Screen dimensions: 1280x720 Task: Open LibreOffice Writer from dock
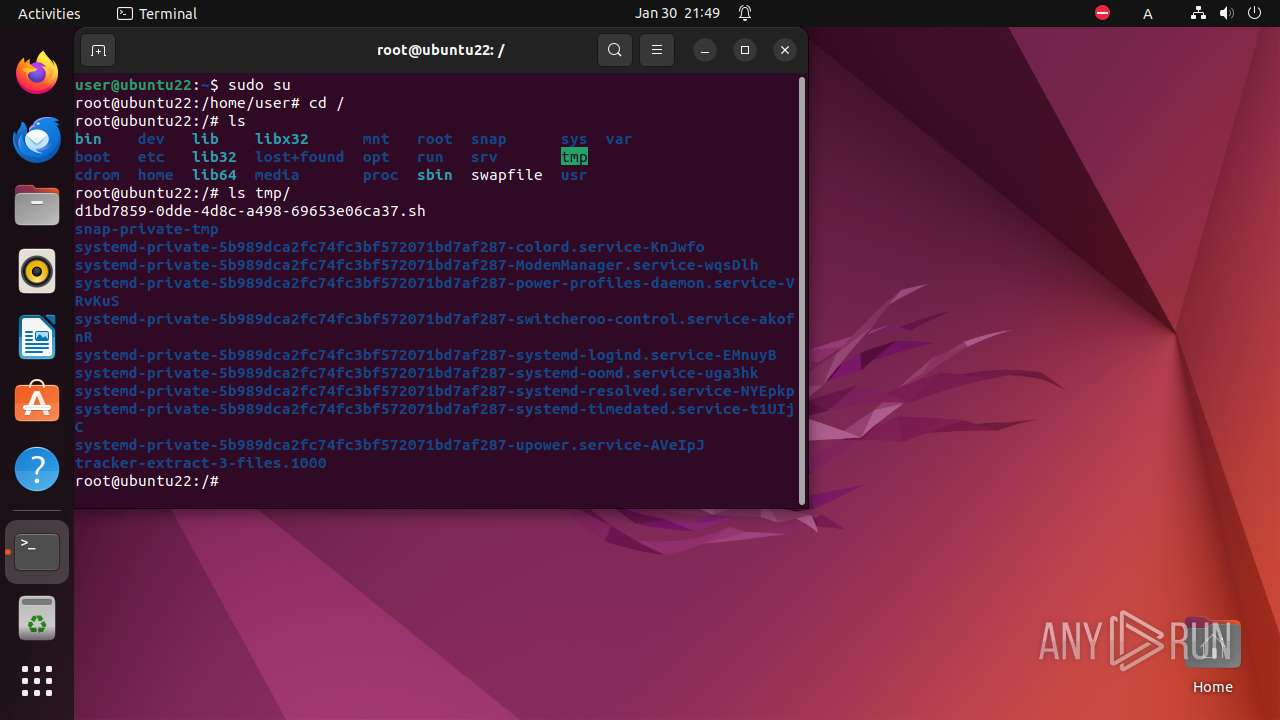37,337
